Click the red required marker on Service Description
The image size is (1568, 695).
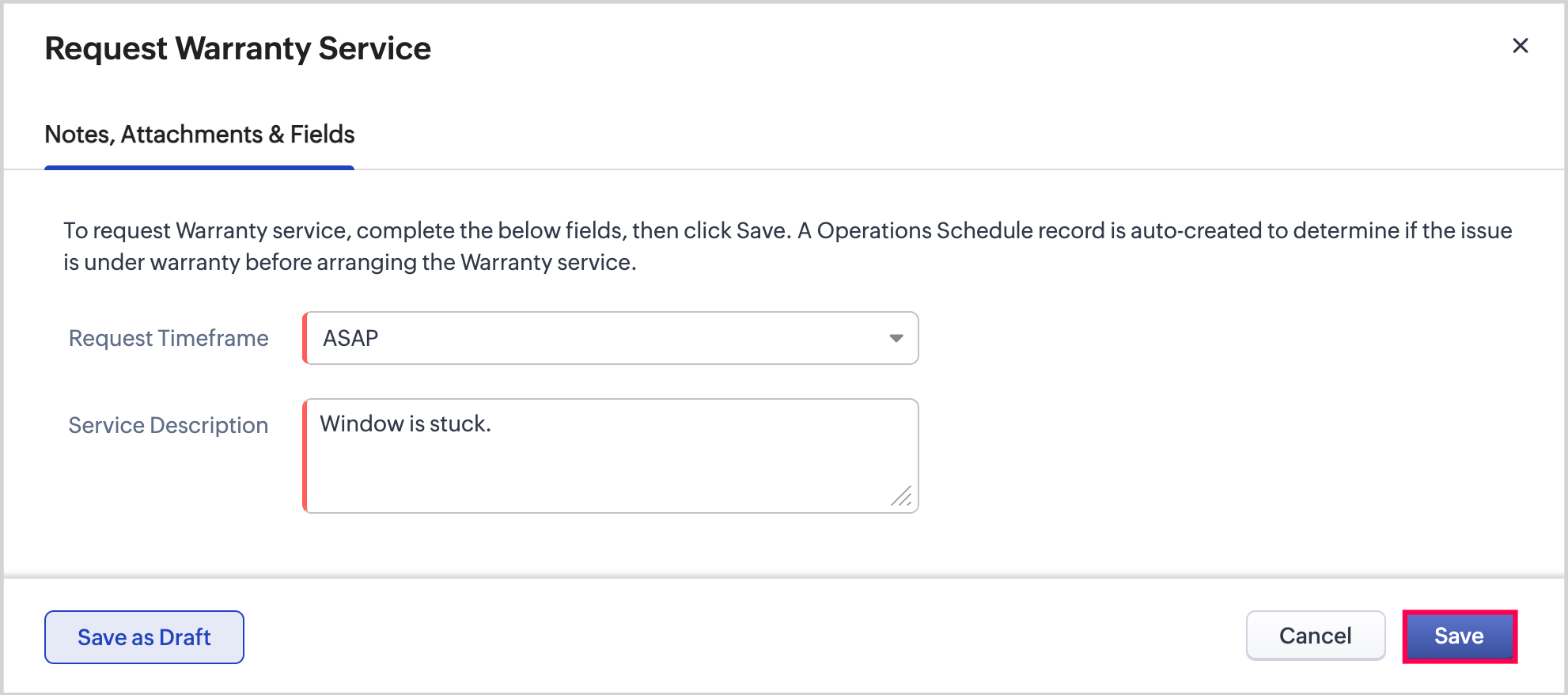tap(305, 456)
